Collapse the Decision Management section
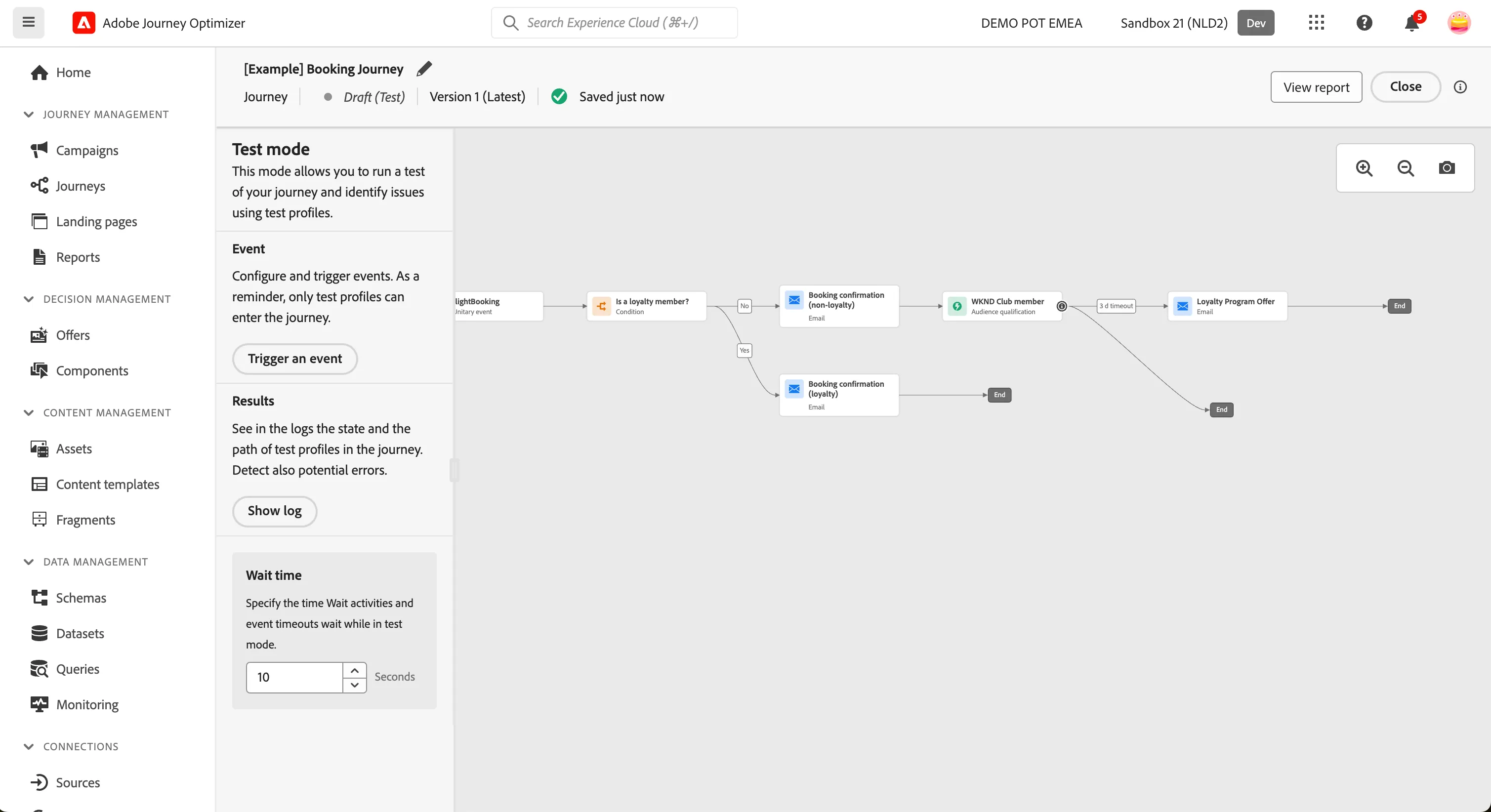Viewport: 1491px width, 812px height. tap(28, 299)
